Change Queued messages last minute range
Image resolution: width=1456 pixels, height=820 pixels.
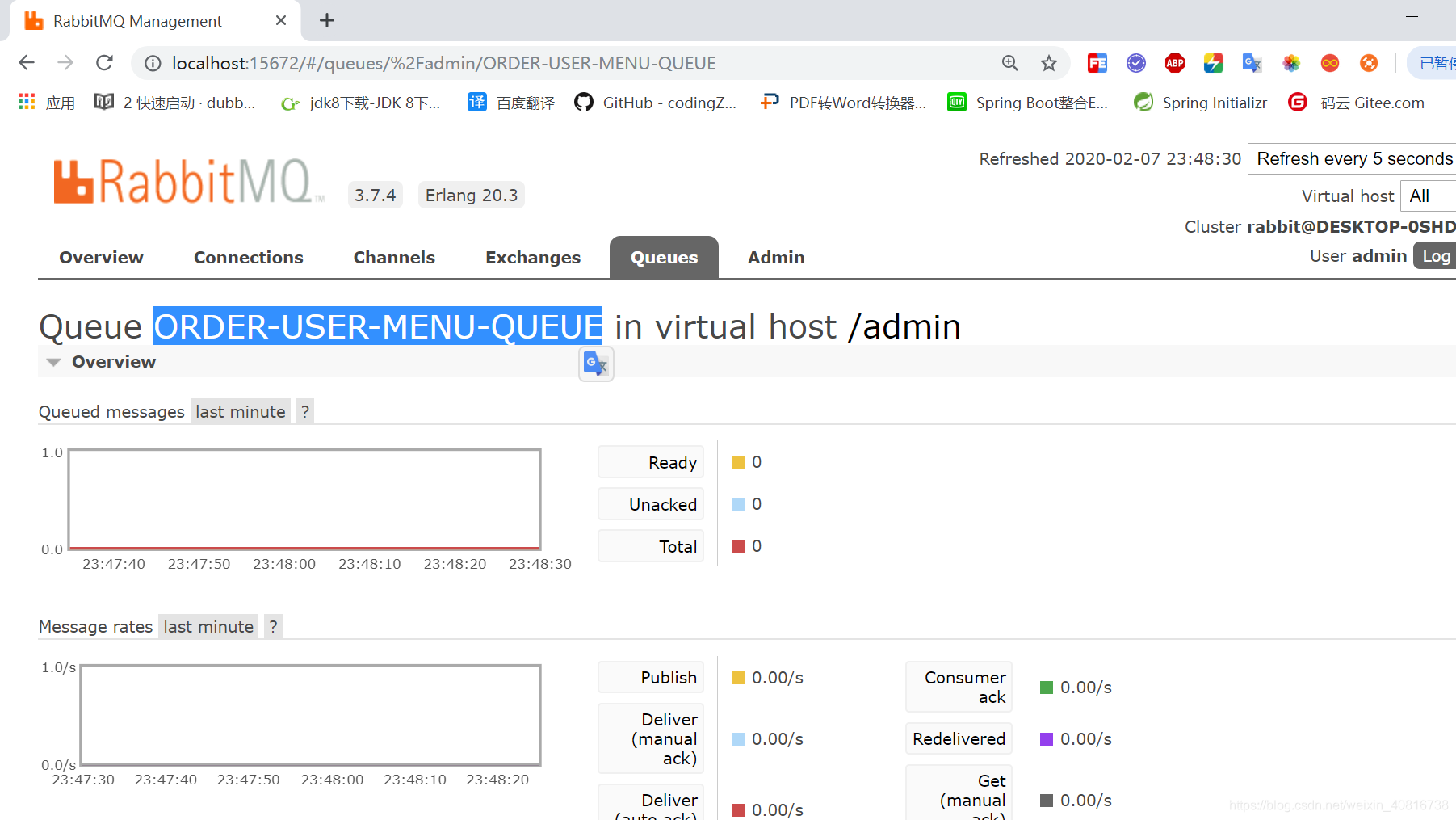(x=241, y=412)
